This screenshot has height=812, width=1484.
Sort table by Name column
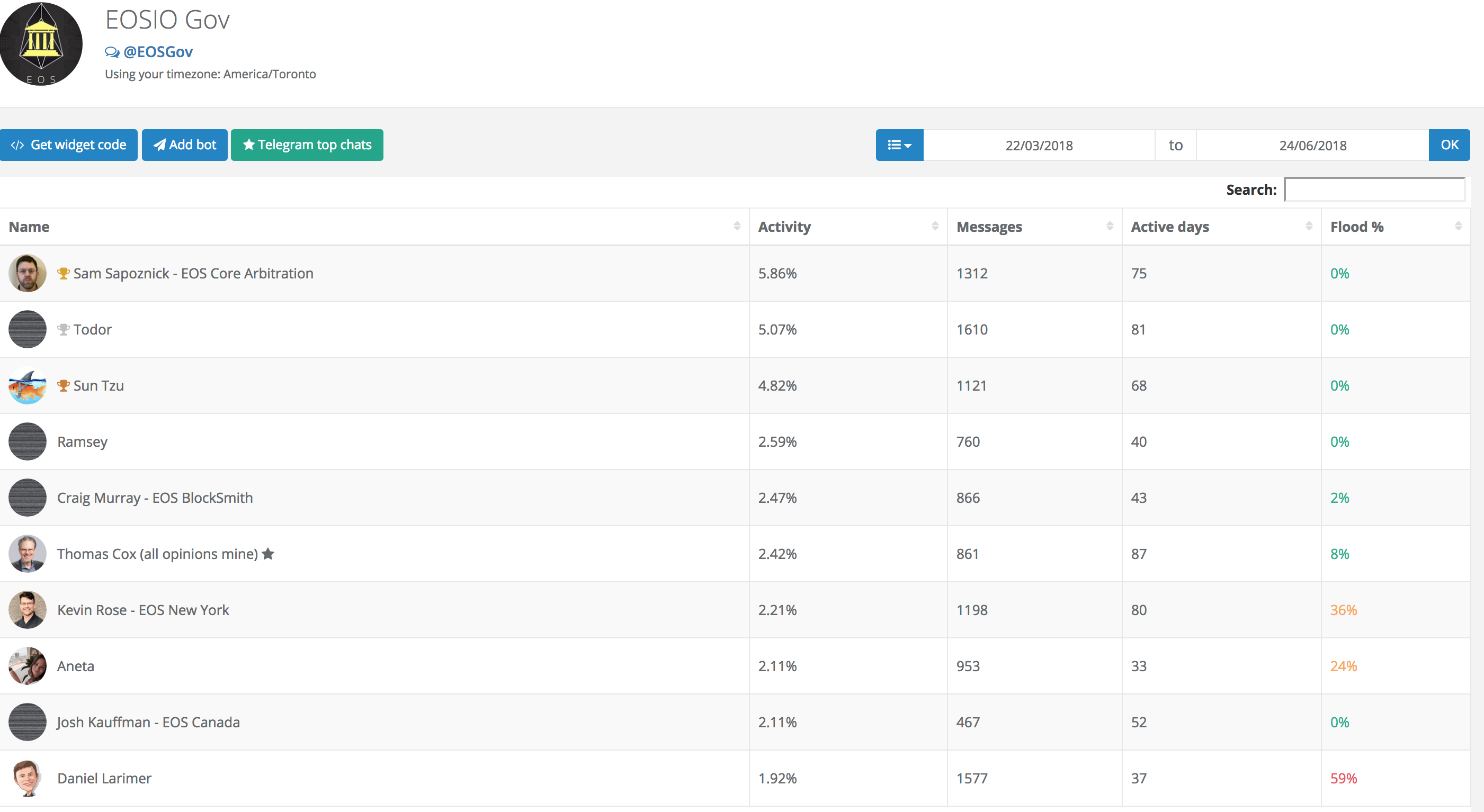[x=374, y=227]
